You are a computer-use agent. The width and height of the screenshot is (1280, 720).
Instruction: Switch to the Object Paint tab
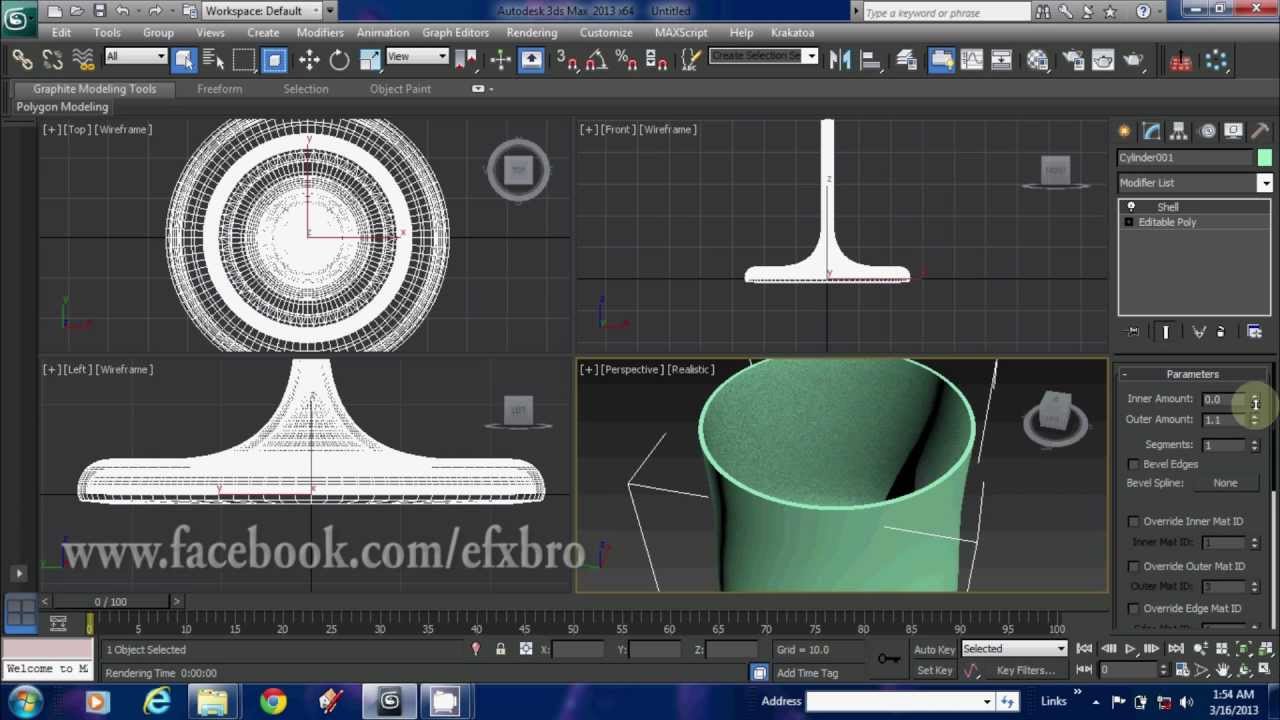pyautogui.click(x=400, y=89)
